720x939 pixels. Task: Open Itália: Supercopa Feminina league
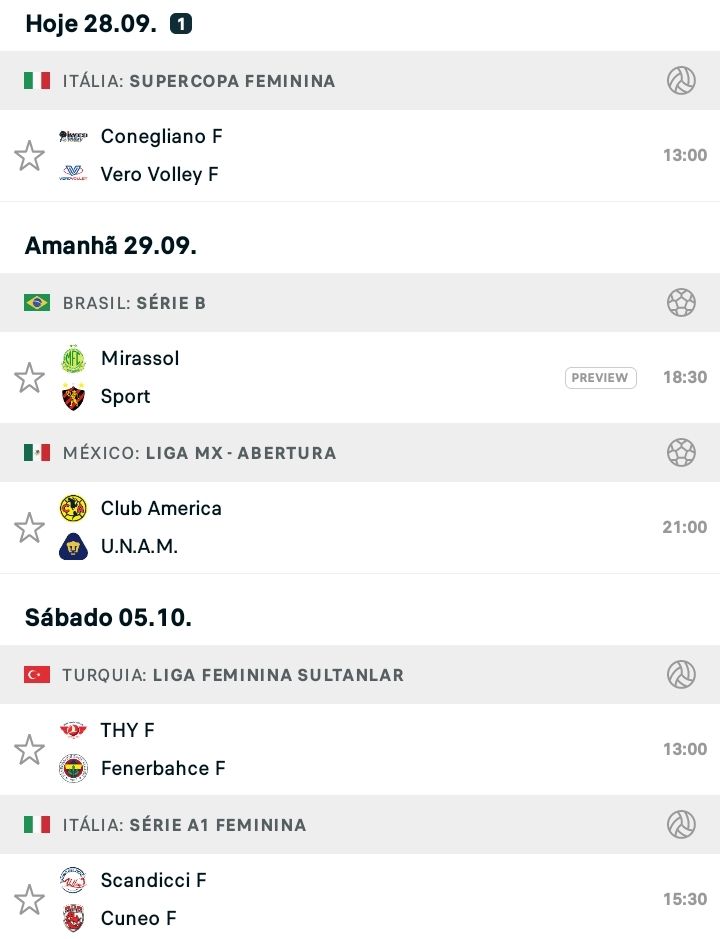pyautogui.click(x=199, y=81)
